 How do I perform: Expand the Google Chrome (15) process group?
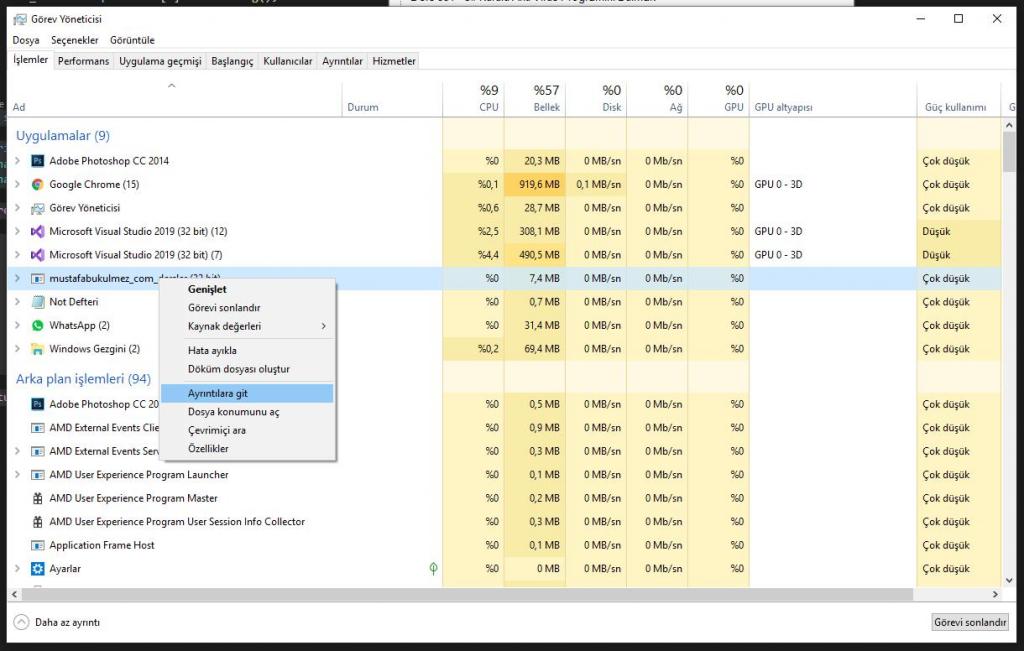(17, 185)
